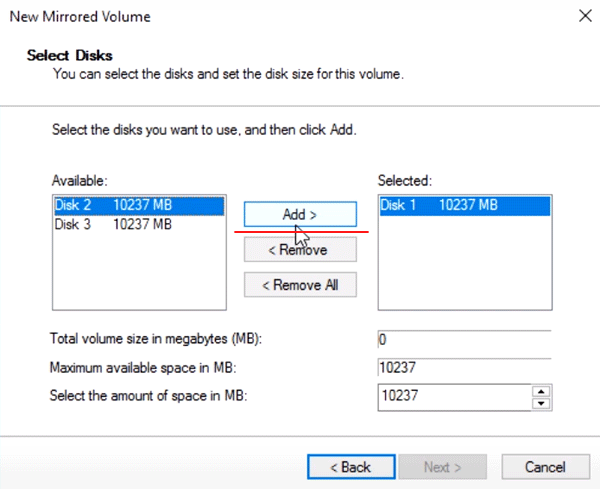Close the New Mirrored Volume dialog

585,16
